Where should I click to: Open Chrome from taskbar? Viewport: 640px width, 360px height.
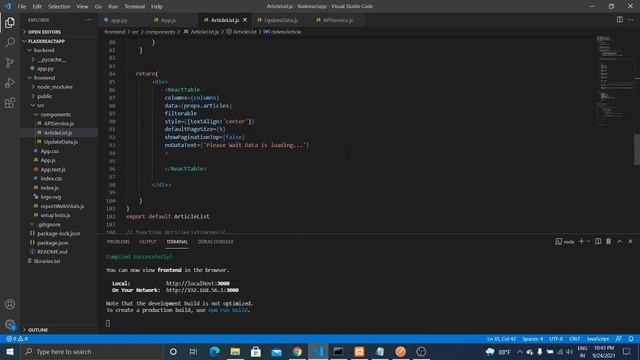[297, 351]
